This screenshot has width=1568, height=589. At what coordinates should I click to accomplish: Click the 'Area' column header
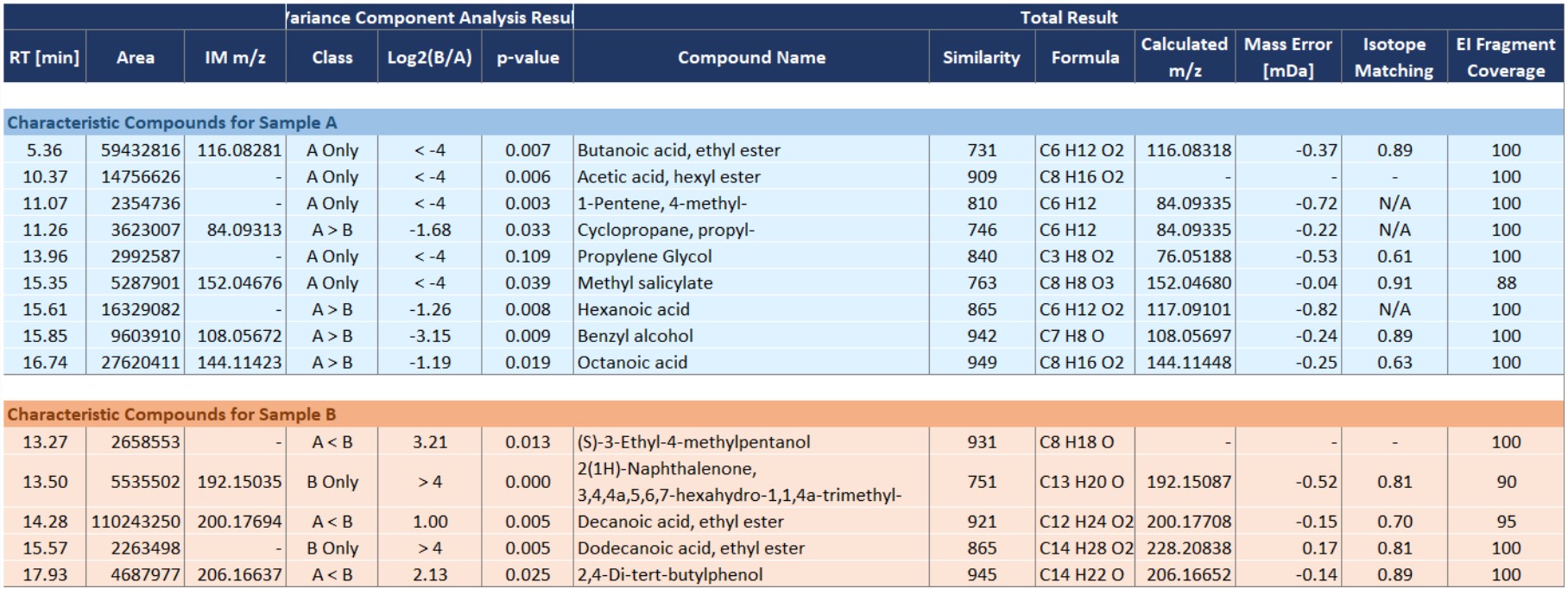pyautogui.click(x=136, y=57)
